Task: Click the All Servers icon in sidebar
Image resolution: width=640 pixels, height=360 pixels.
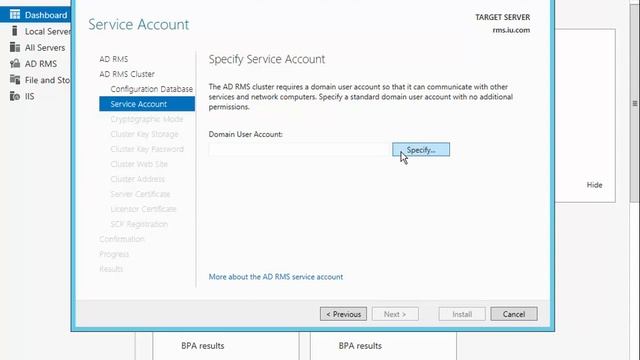Action: (15, 47)
